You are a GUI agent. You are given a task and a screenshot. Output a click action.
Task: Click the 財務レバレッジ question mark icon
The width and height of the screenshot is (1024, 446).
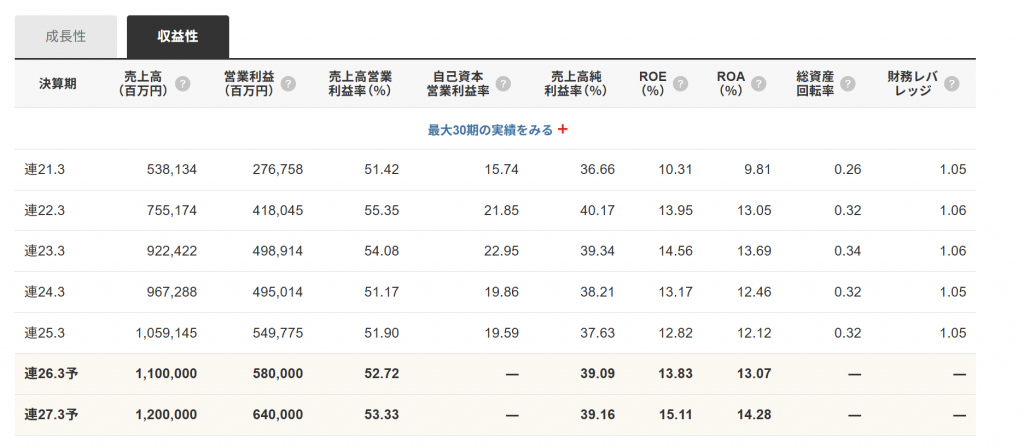tap(951, 84)
